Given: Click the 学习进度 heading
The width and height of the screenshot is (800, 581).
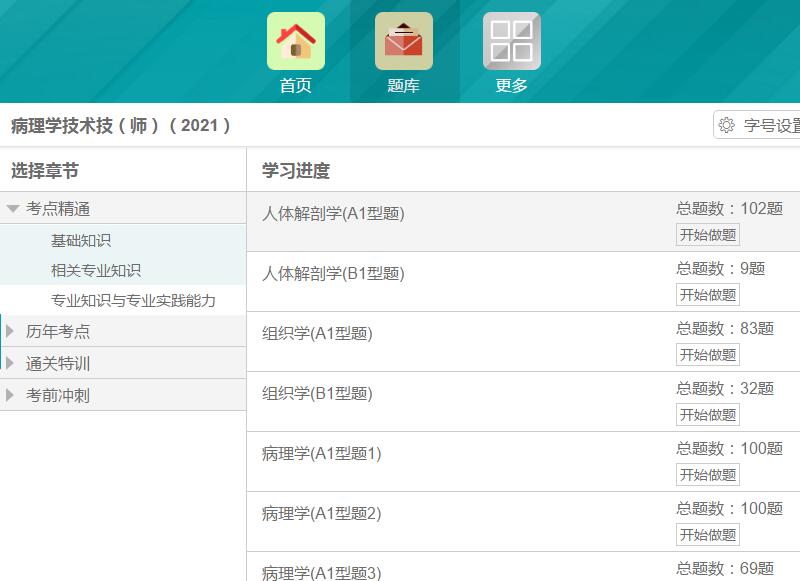Looking at the screenshot, I should tap(296, 171).
